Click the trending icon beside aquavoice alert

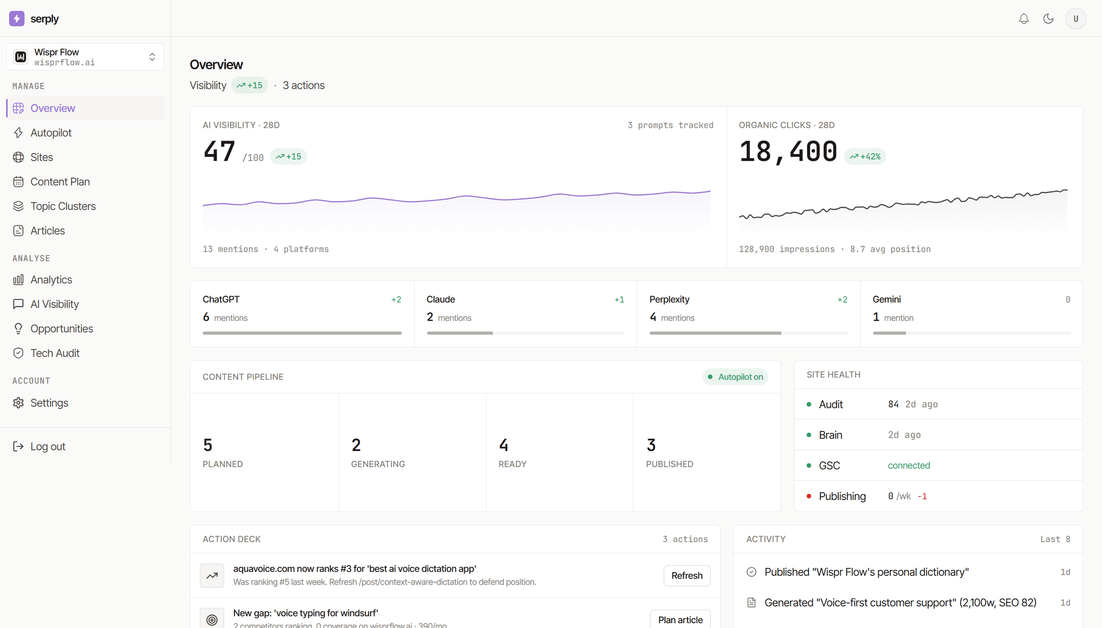click(x=212, y=575)
